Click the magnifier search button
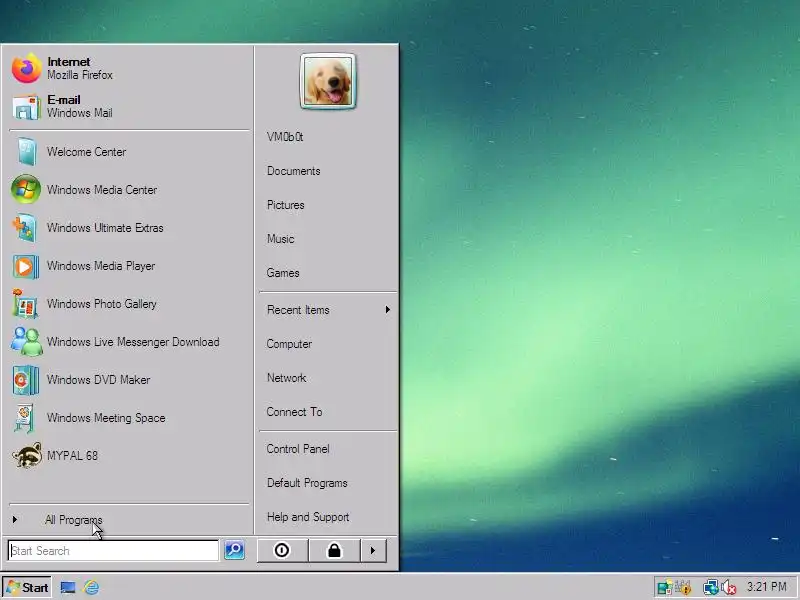The height and width of the screenshot is (600, 800). [x=234, y=550]
